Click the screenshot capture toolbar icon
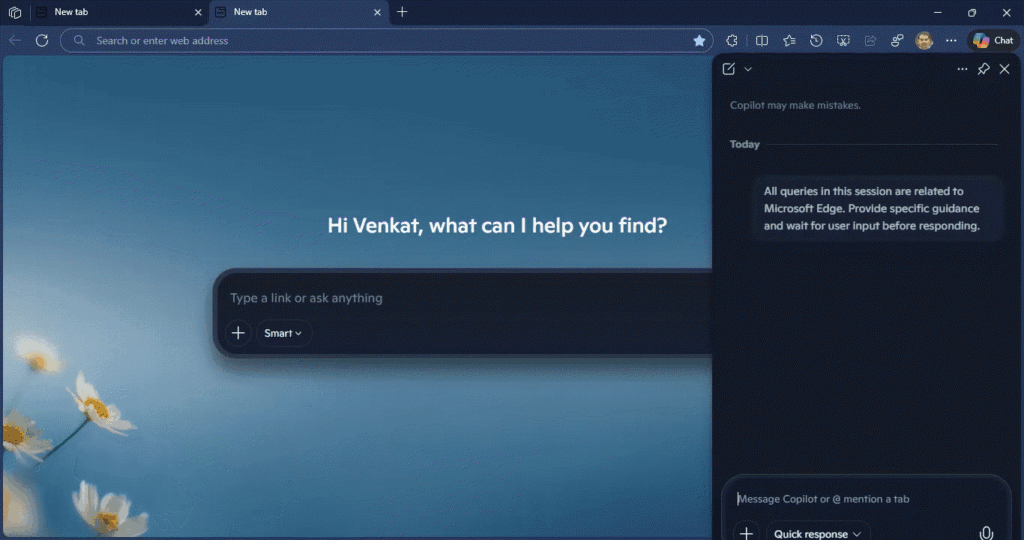 (843, 40)
